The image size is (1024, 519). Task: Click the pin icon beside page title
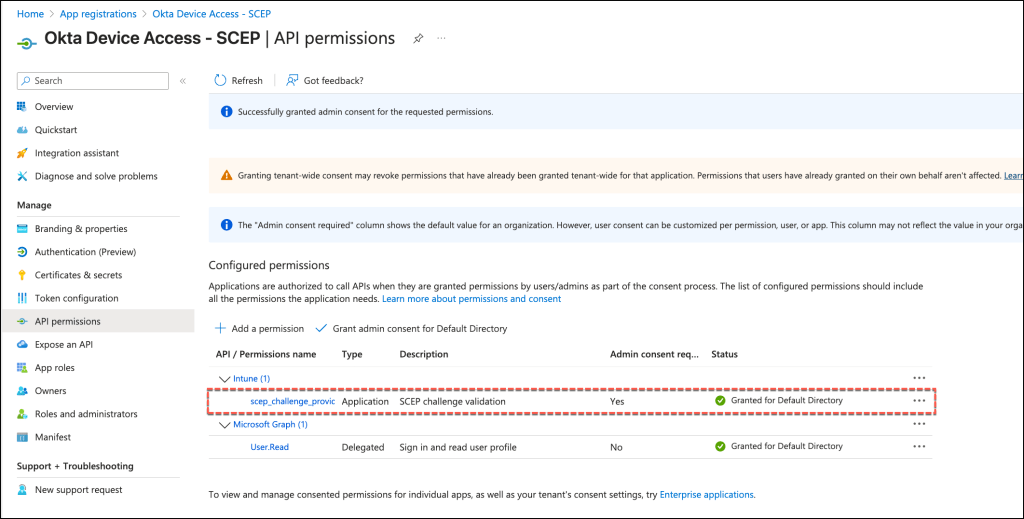tap(418, 39)
